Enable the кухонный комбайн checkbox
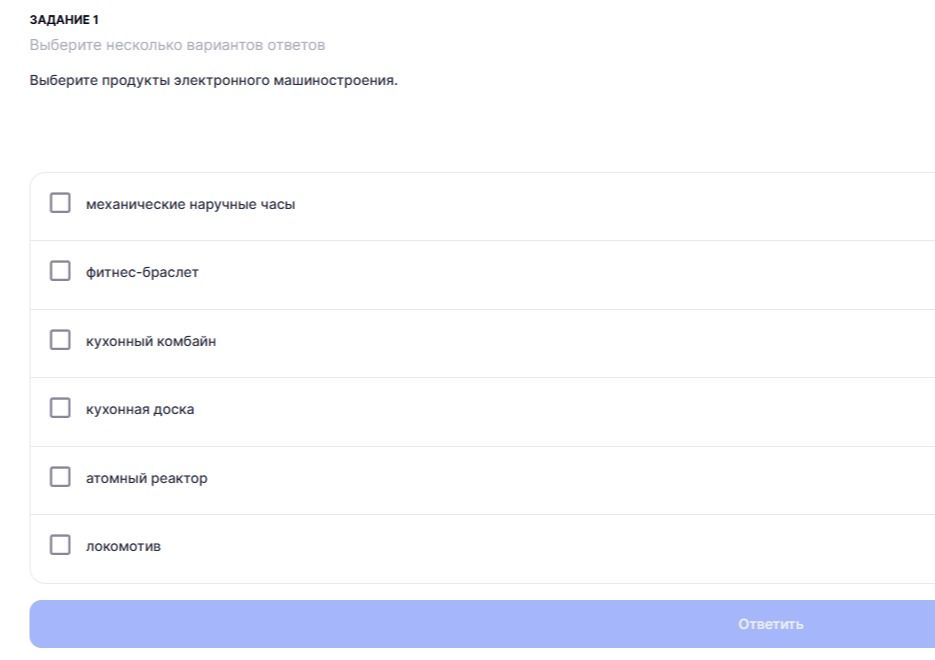Image resolution: width=935 pixels, height=660 pixels. pyautogui.click(x=60, y=340)
